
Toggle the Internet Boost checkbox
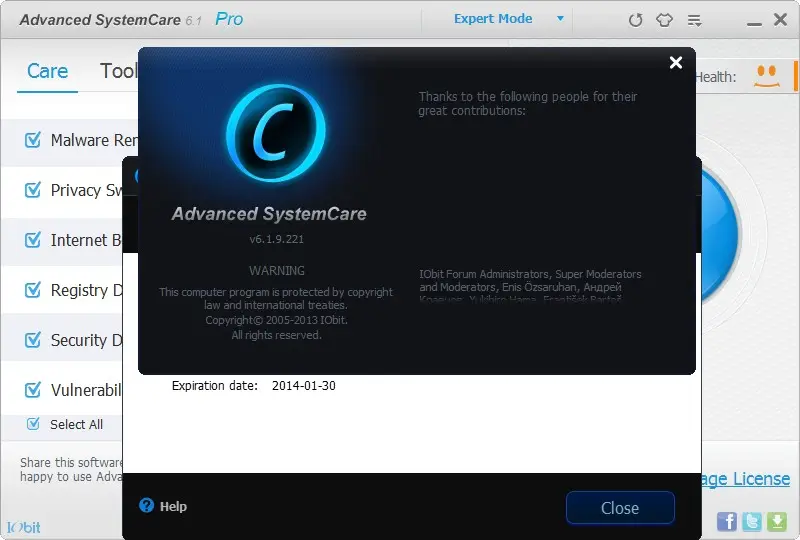(x=33, y=239)
